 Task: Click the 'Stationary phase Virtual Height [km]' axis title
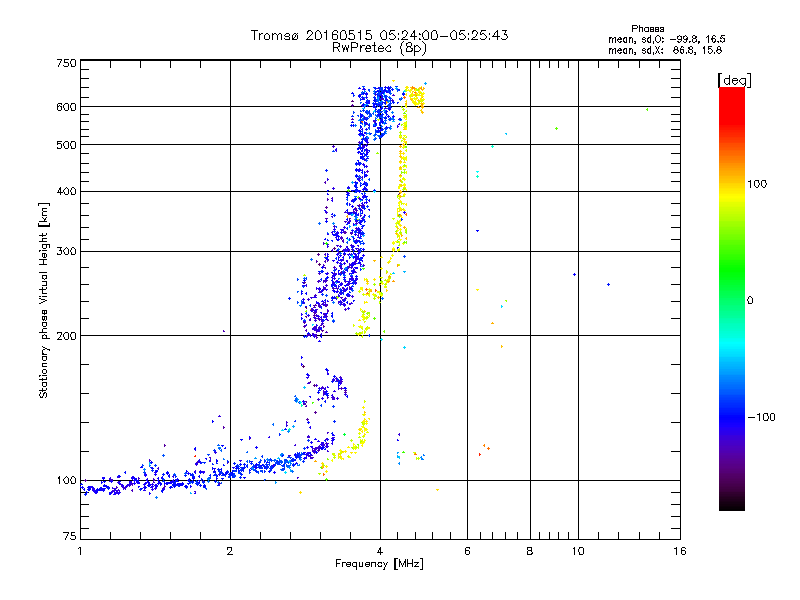pyautogui.click(x=43, y=300)
